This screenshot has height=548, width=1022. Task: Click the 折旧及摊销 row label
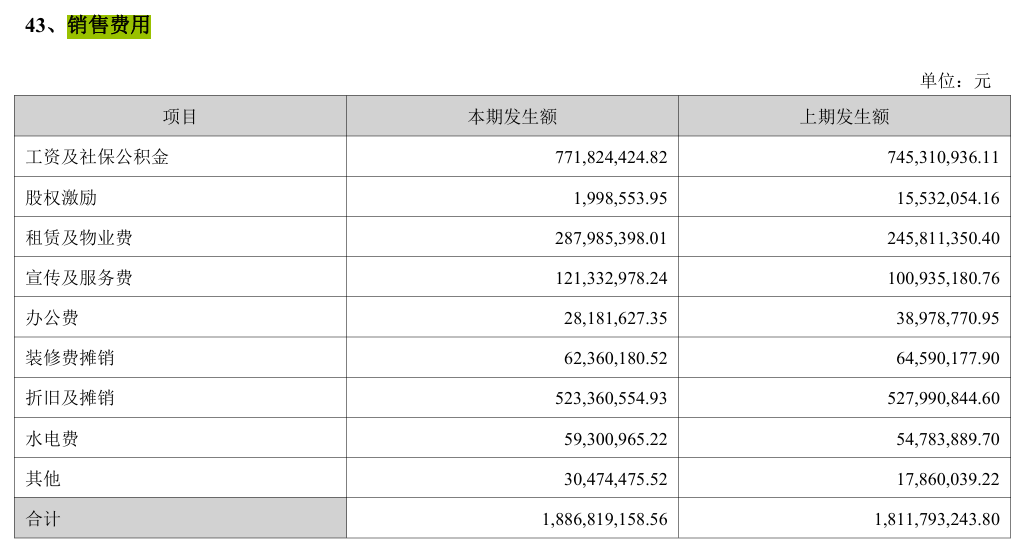pos(70,398)
